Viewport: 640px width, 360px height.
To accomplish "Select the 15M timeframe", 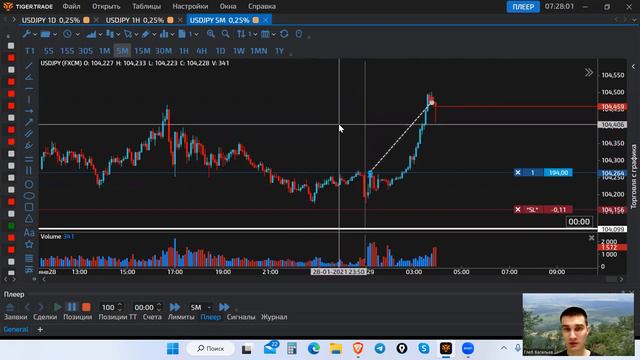I will click(x=142, y=51).
